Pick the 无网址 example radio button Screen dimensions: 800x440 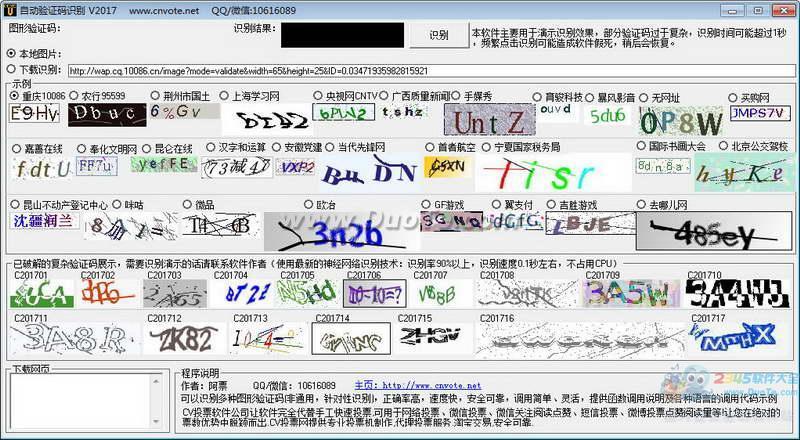[x=643, y=97]
